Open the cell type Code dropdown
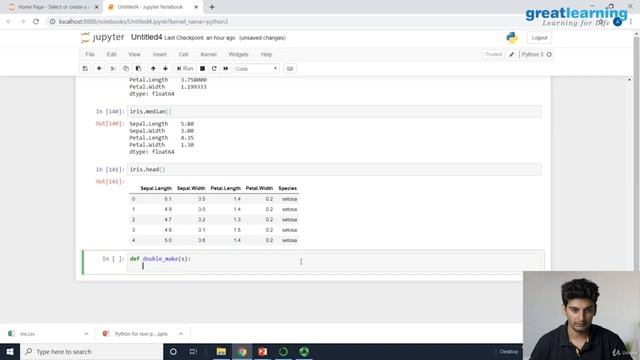The image size is (640, 360). (x=256, y=69)
